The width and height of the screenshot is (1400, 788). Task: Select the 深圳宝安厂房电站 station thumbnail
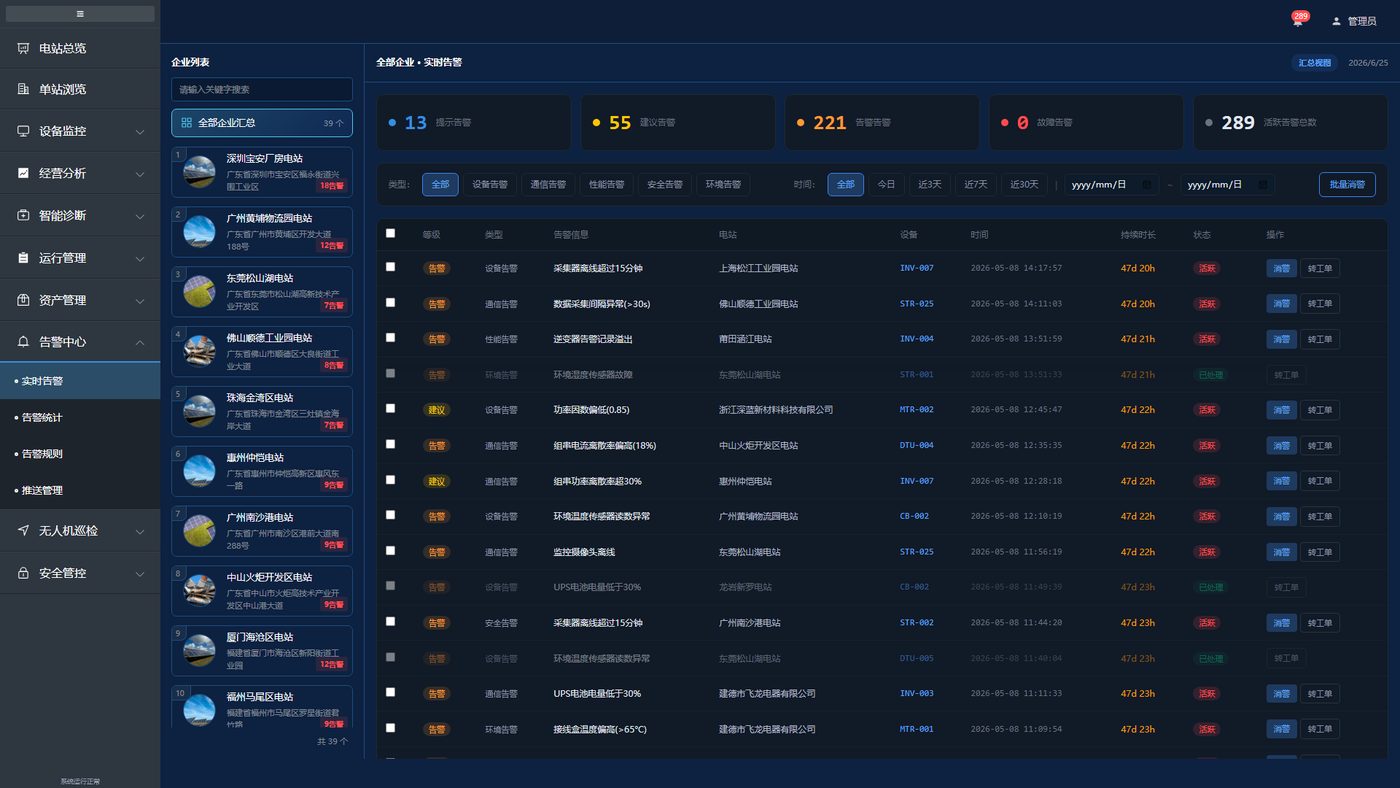click(199, 172)
